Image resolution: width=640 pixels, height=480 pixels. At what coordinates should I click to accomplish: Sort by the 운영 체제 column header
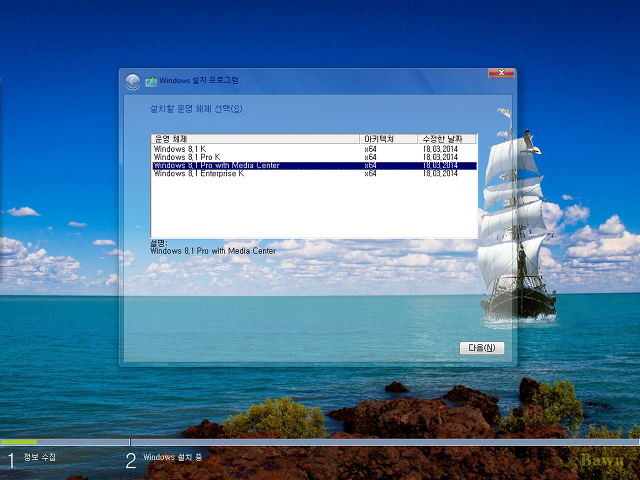tap(256, 139)
